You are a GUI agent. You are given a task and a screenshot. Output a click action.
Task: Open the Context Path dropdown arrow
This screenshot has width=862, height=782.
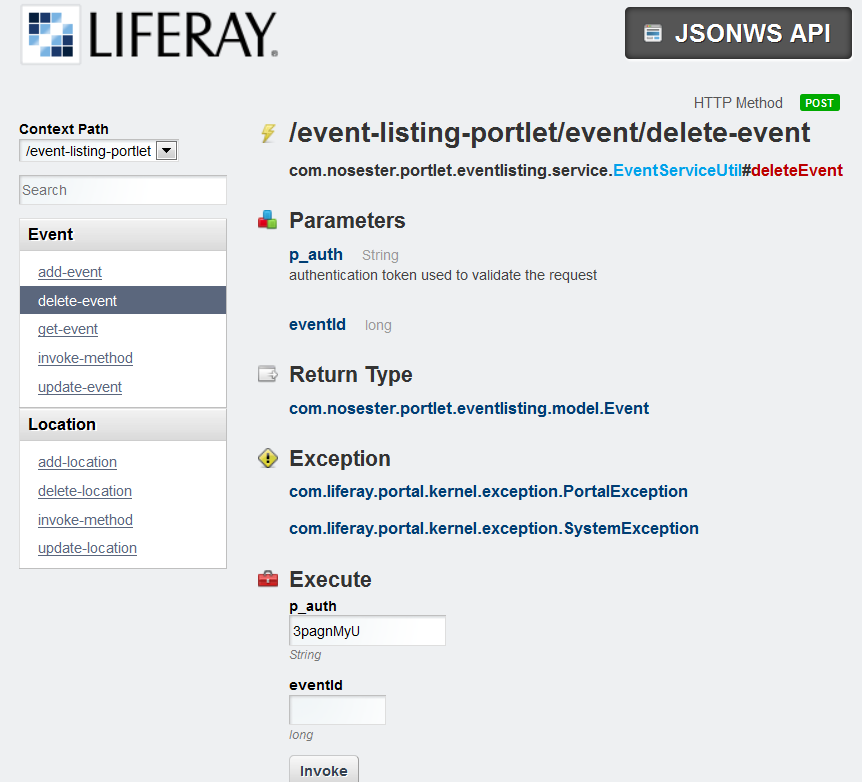click(166, 151)
